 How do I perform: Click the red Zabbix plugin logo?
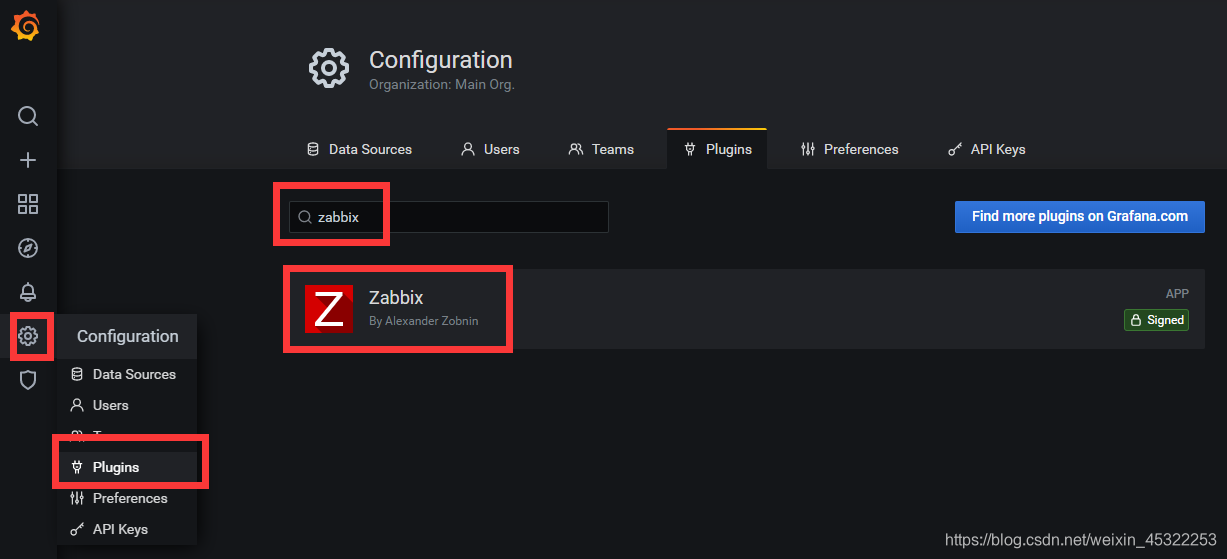329,308
